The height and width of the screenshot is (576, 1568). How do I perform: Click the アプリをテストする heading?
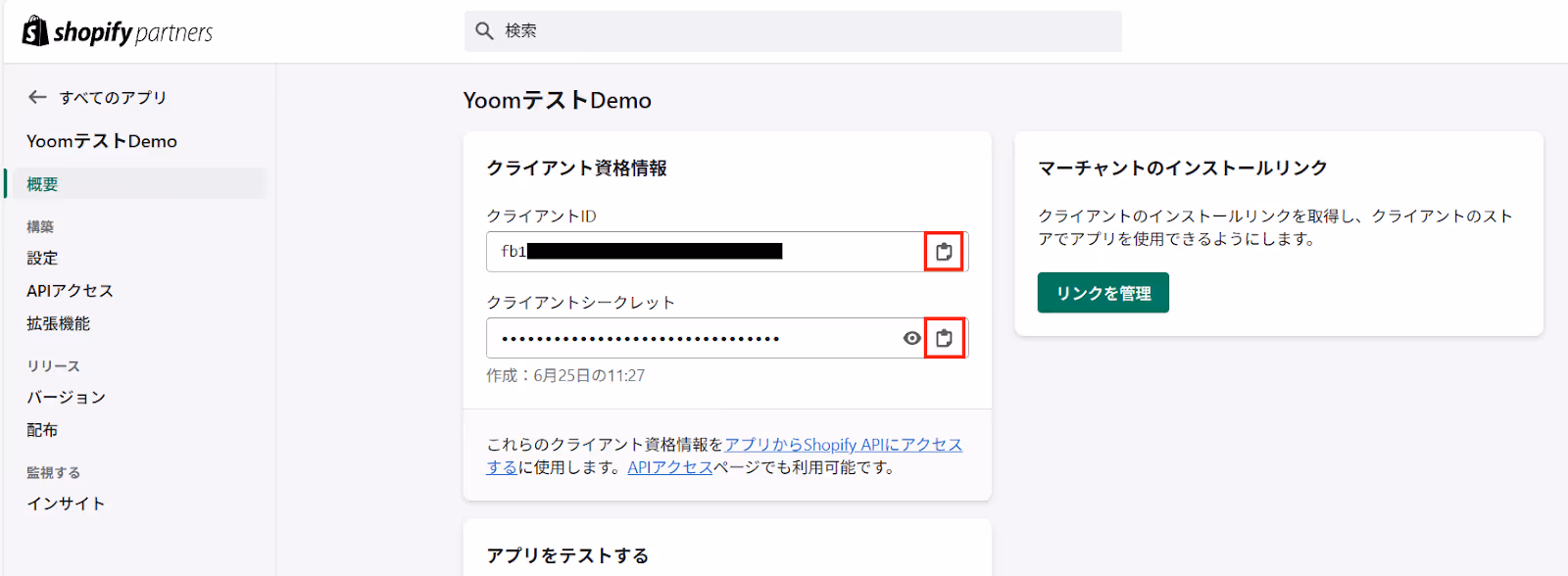(567, 555)
